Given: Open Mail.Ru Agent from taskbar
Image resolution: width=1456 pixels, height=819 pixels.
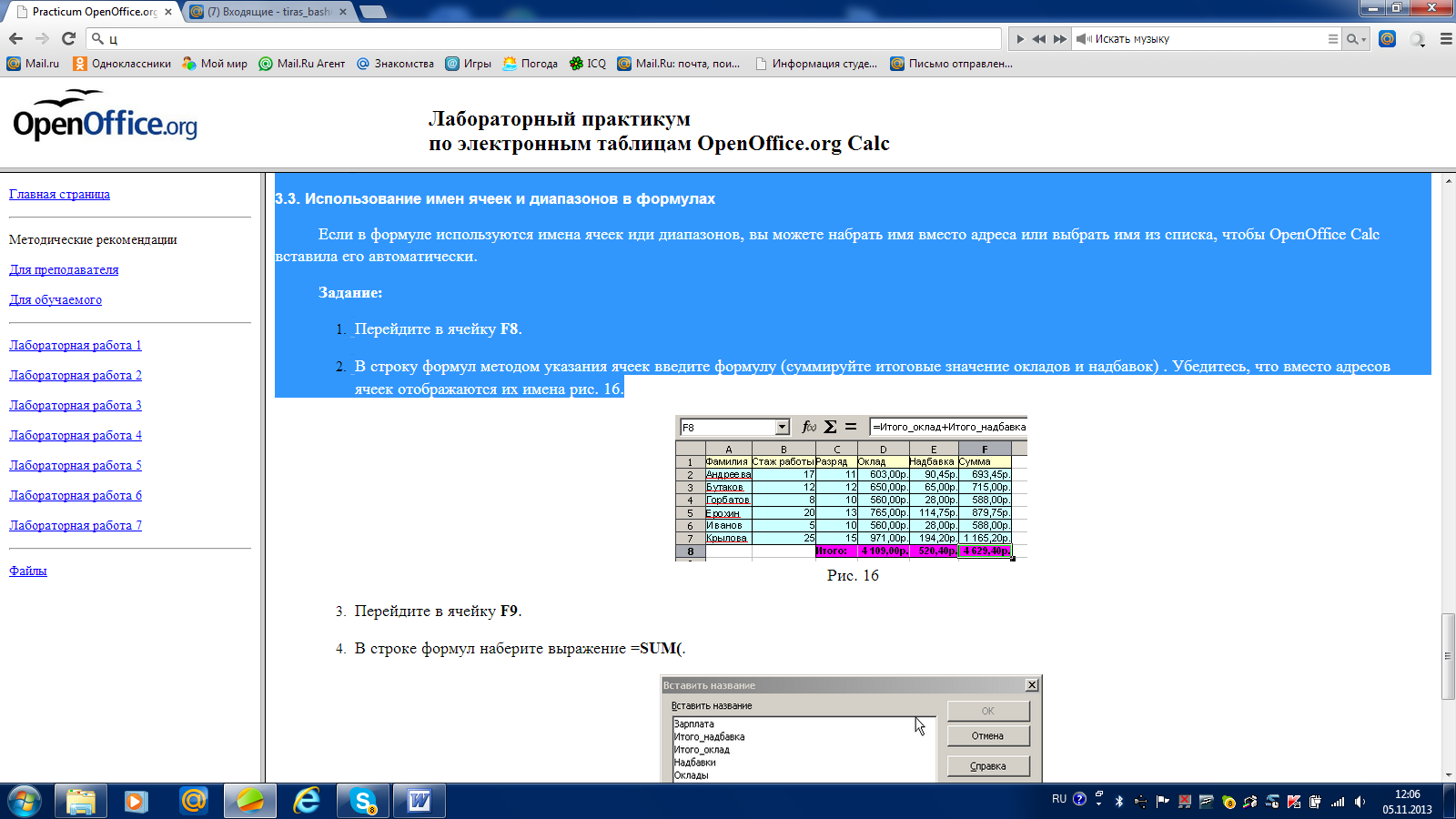Looking at the screenshot, I should point(194,801).
